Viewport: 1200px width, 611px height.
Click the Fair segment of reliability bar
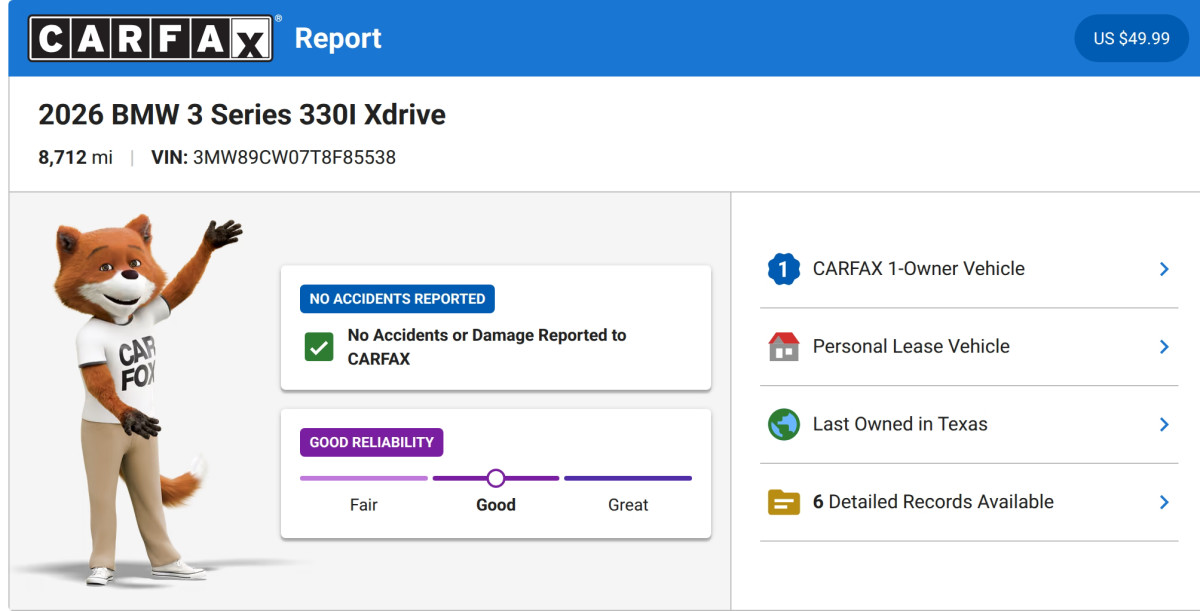364,478
